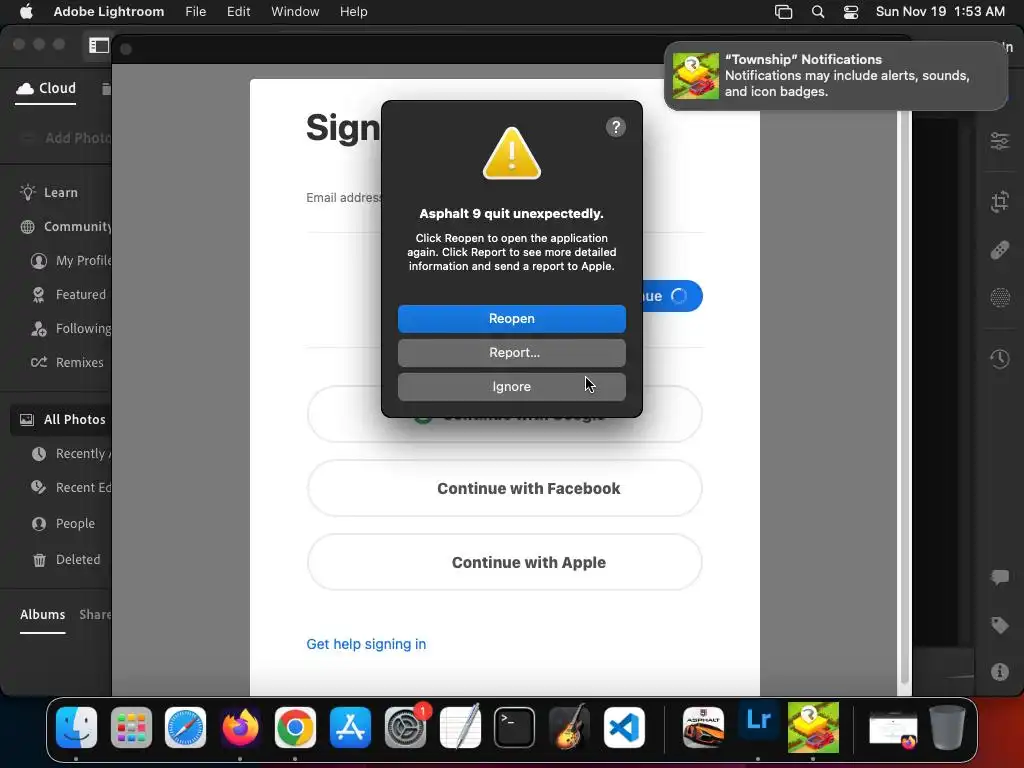Screen dimensions: 1024x768
Task: Open the Help menu
Action: pos(353,12)
